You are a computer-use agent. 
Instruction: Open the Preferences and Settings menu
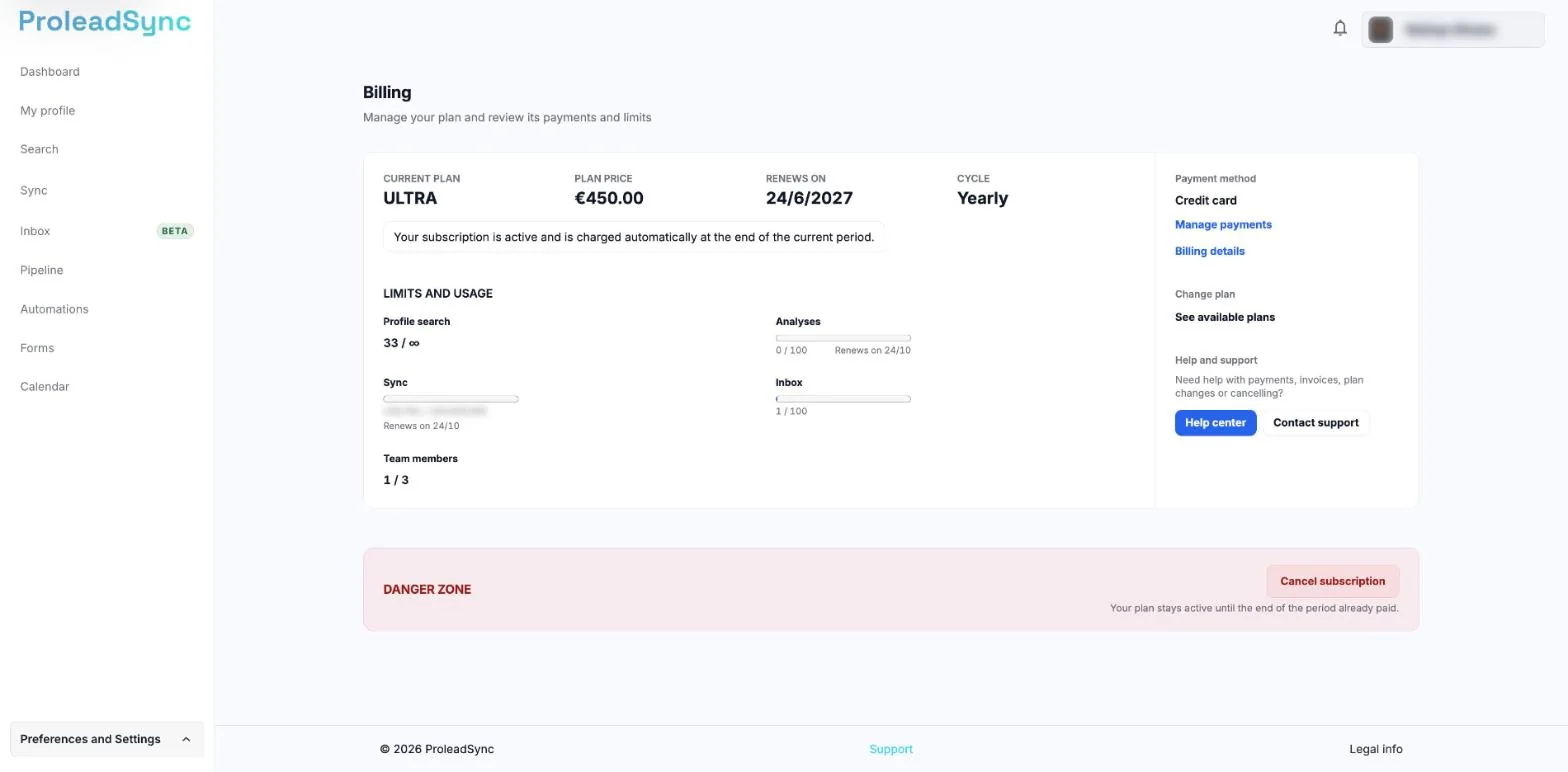point(107,740)
